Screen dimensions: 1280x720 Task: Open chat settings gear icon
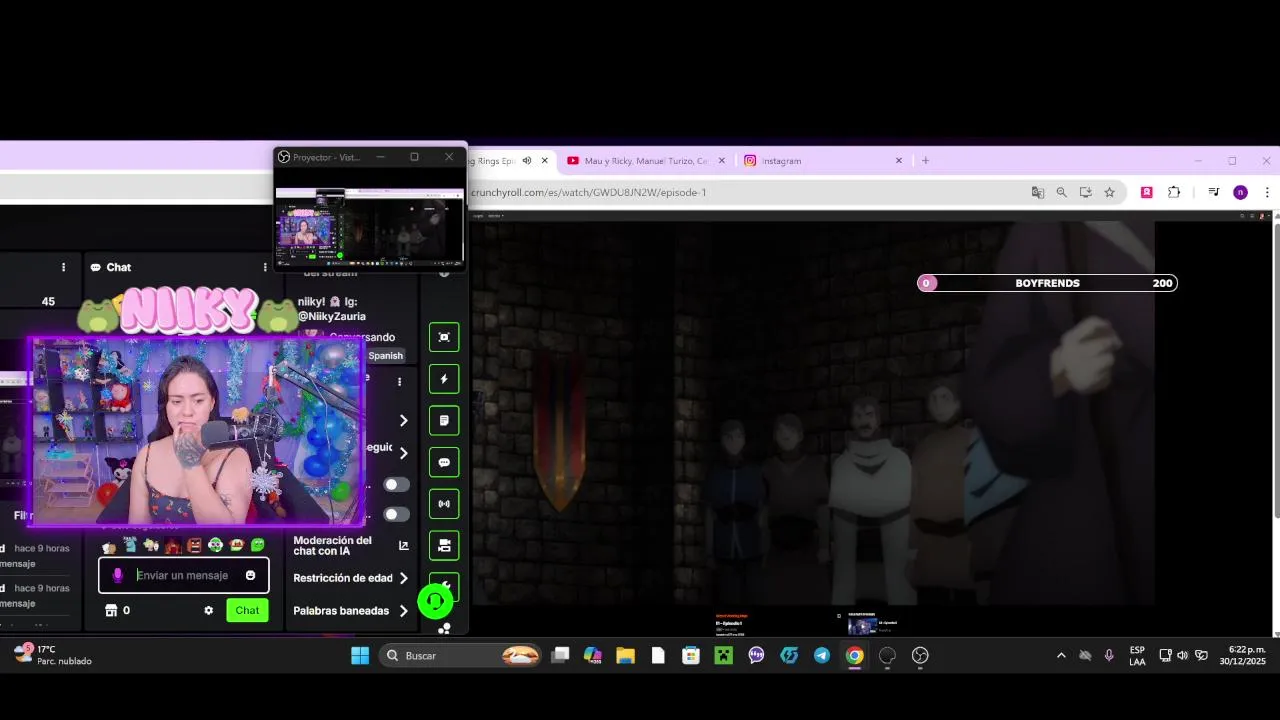tap(208, 610)
